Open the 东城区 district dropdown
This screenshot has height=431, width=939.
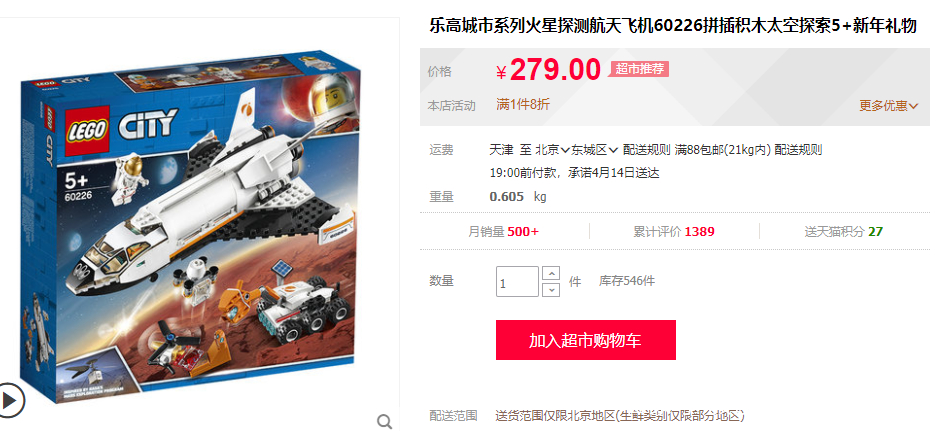coord(594,150)
